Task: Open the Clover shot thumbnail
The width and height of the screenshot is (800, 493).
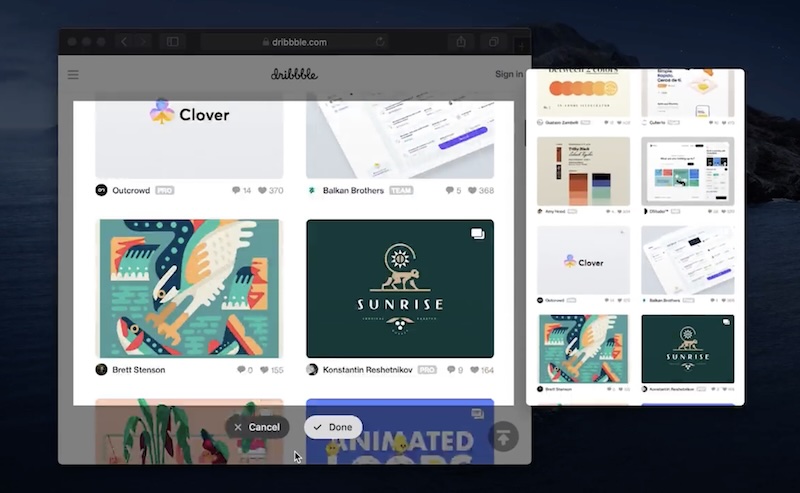Action: pyautogui.click(x=189, y=136)
